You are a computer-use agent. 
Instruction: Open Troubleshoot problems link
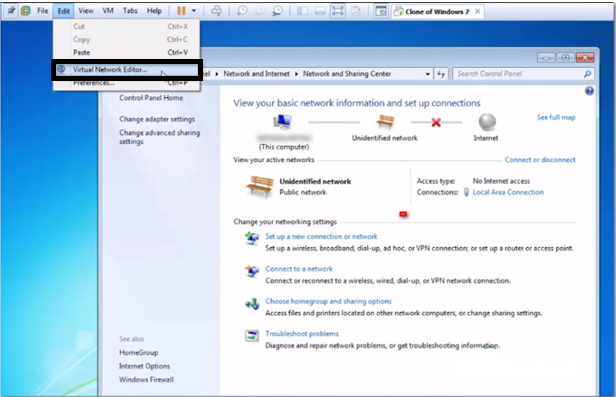pos(302,334)
